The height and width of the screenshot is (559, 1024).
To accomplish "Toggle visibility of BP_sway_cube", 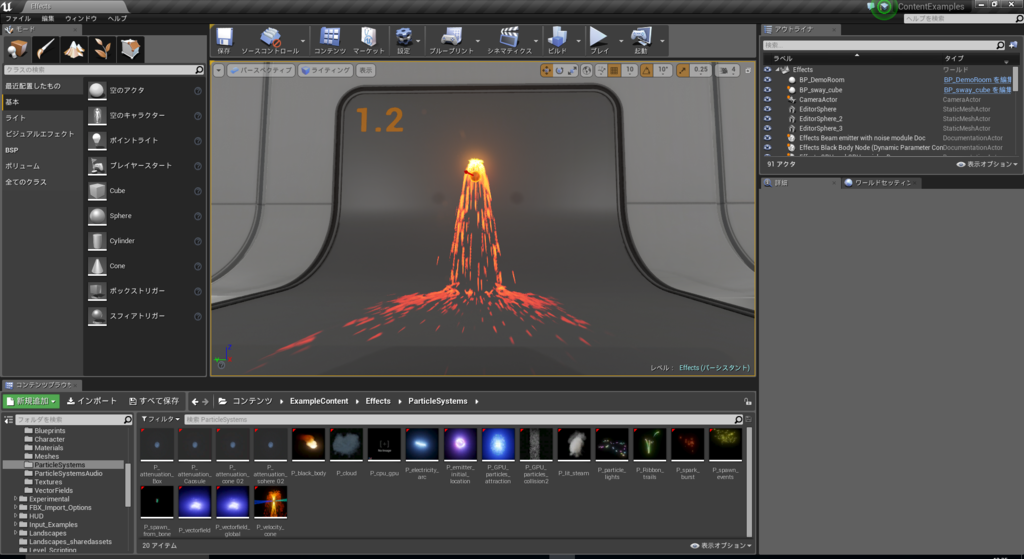I will pyautogui.click(x=767, y=89).
